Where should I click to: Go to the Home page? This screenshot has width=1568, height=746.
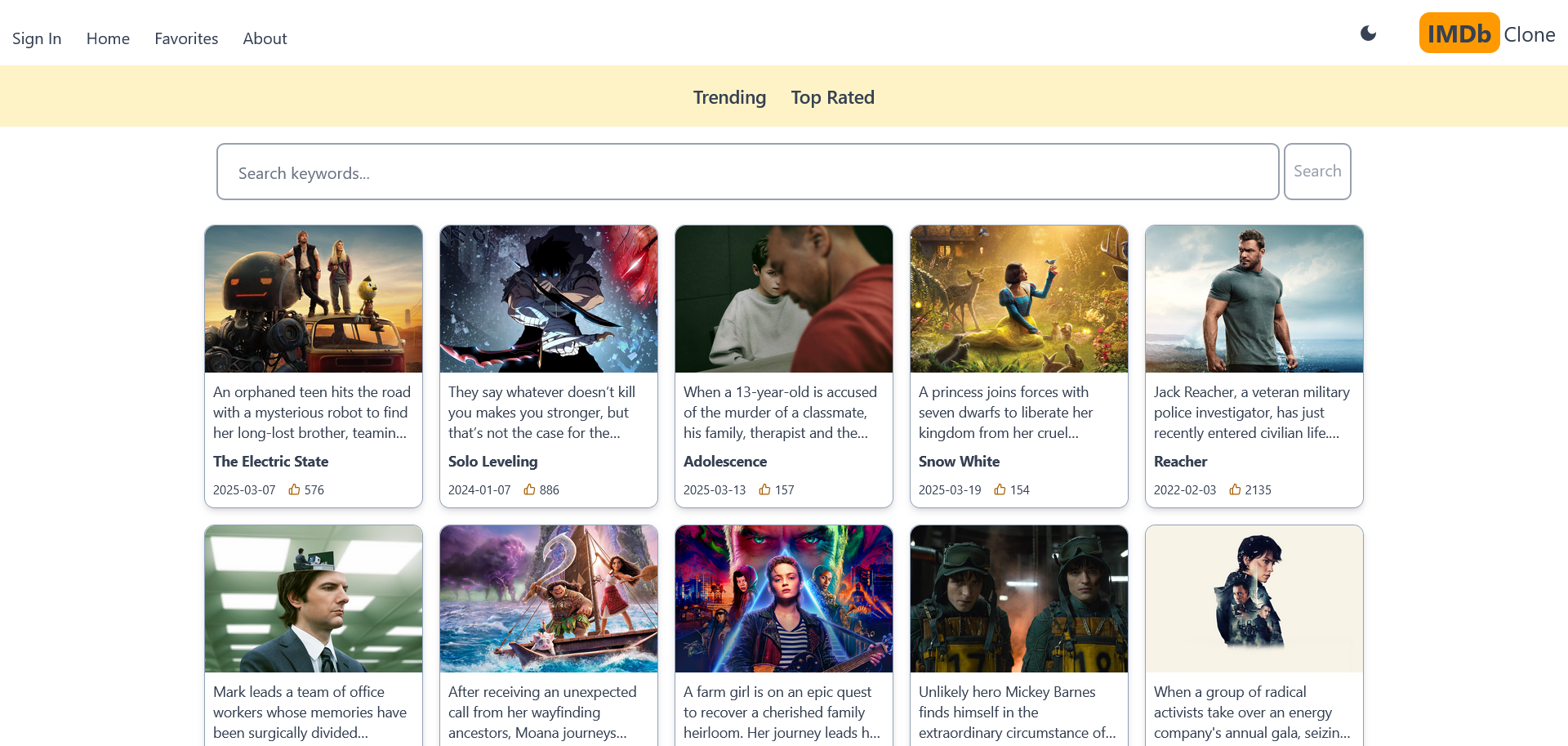pyautogui.click(x=108, y=38)
